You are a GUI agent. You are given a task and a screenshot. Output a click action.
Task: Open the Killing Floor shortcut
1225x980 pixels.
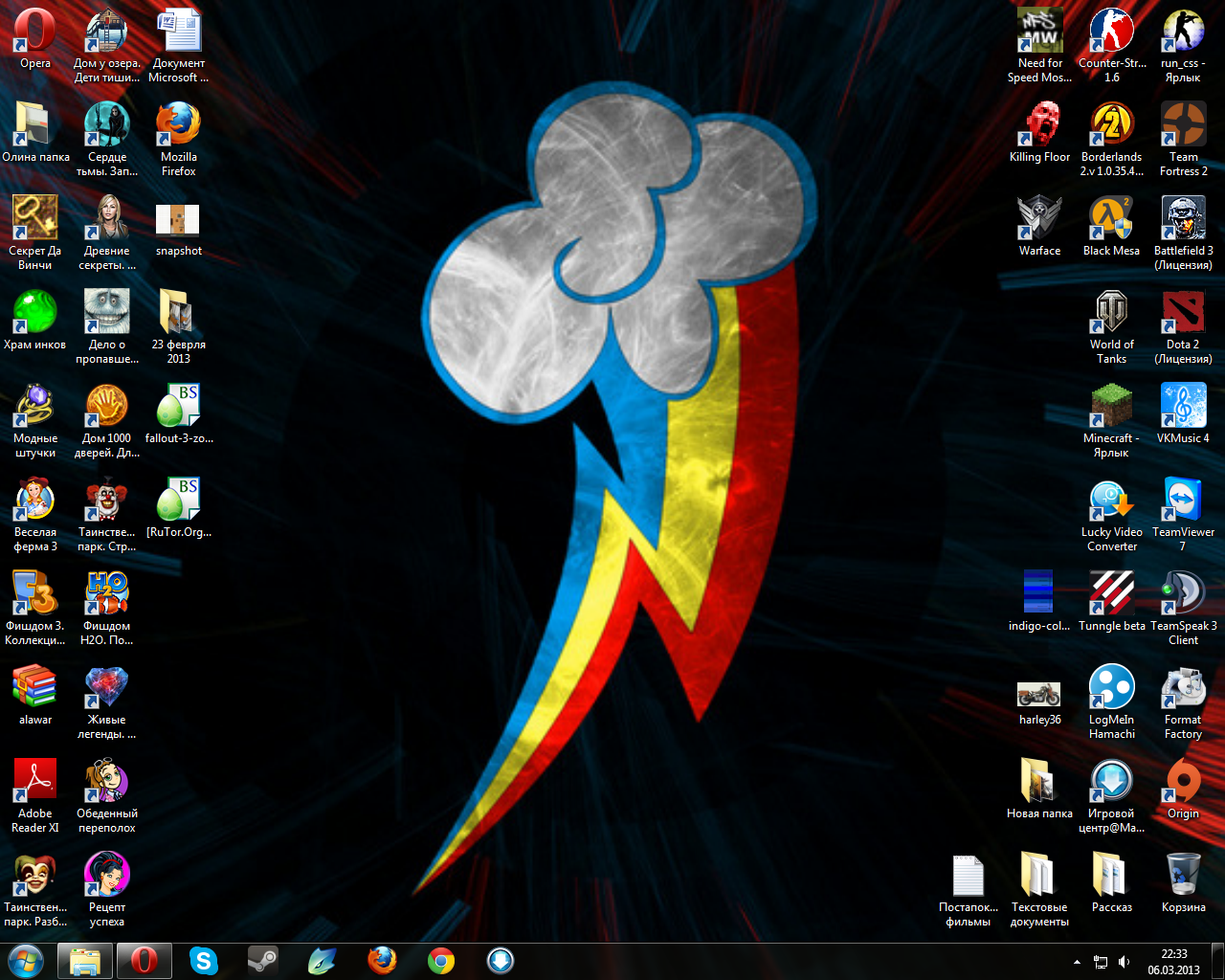point(1039,132)
